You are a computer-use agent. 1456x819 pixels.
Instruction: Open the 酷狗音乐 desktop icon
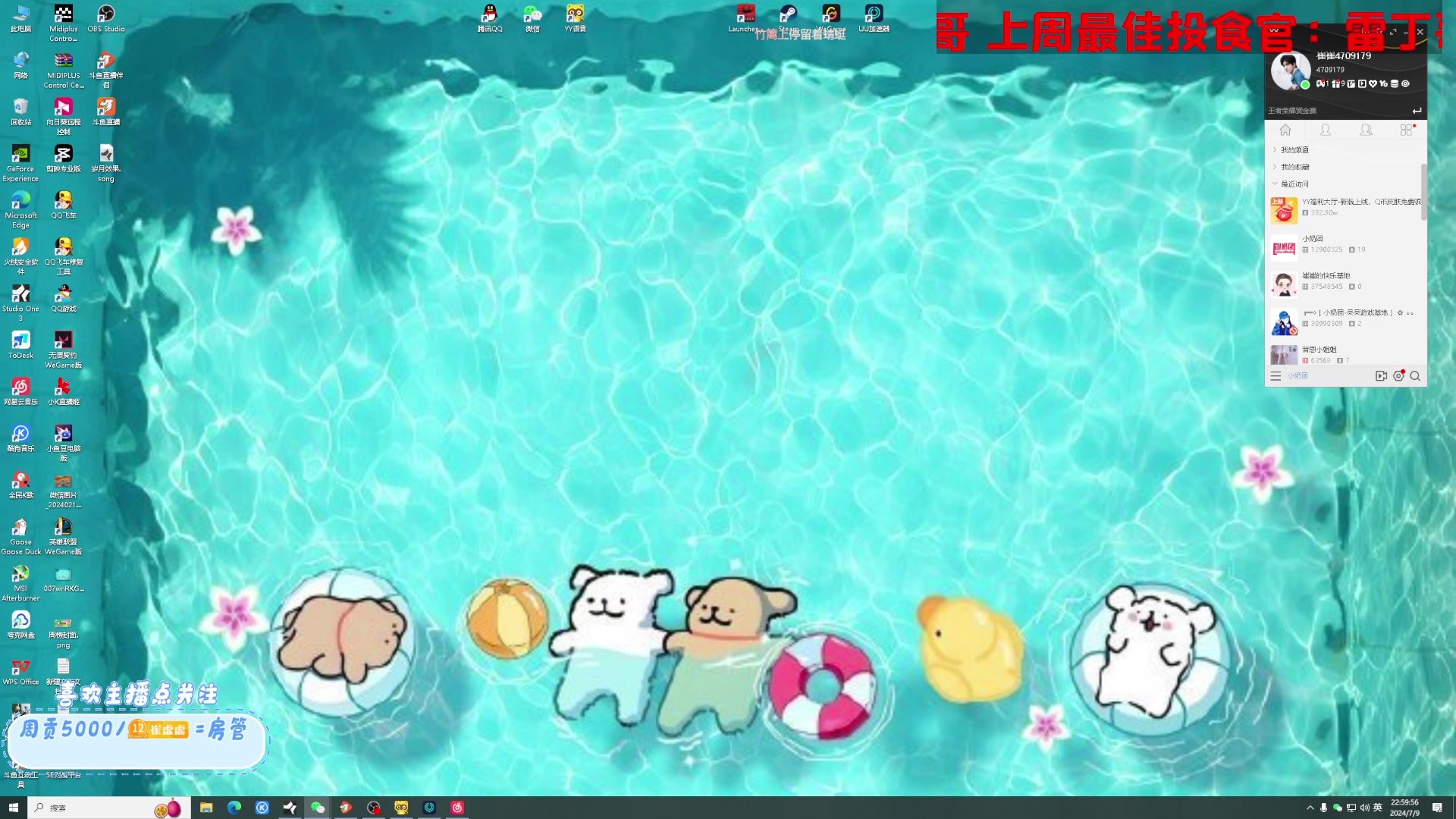point(20,438)
